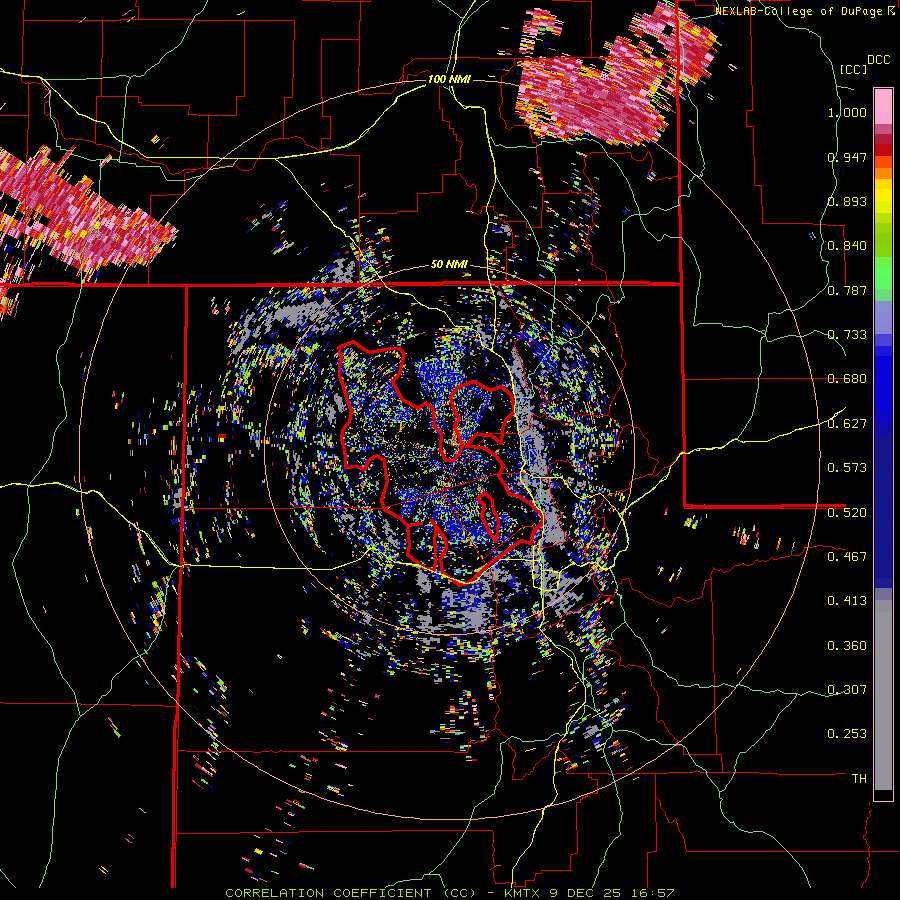Image resolution: width=900 pixels, height=900 pixels.
Task: Click the 0.307 scale label
Action: (x=847, y=689)
